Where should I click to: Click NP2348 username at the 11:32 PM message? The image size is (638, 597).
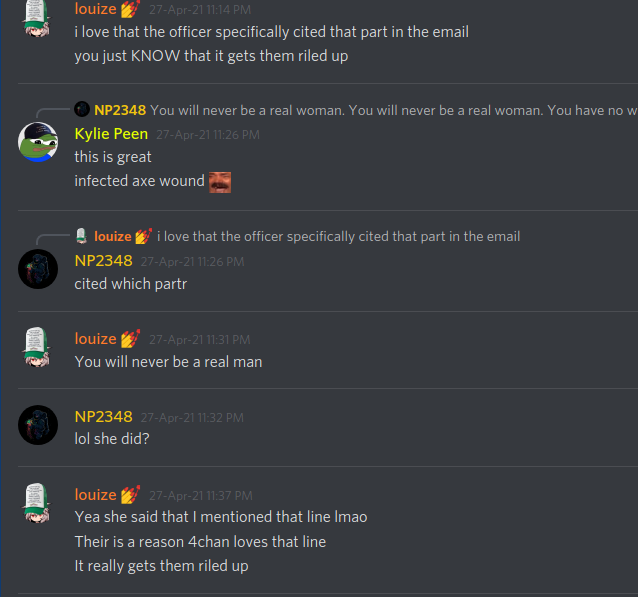coord(103,417)
